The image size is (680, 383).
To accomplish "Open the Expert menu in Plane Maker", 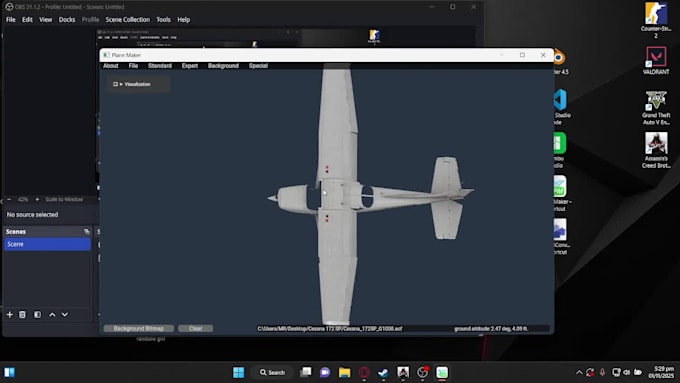I will click(190, 66).
